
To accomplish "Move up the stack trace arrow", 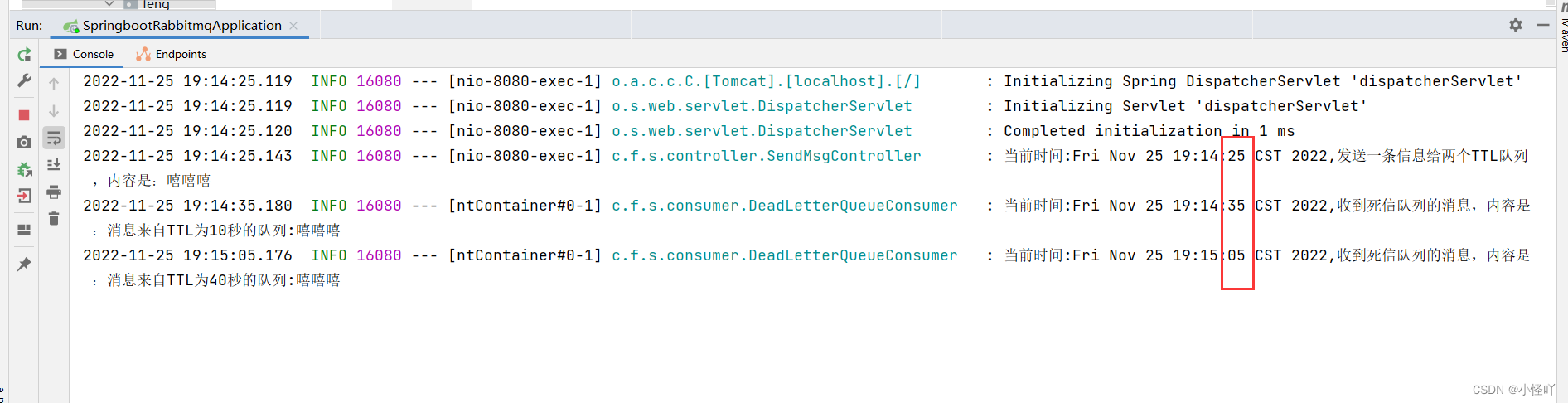I will [54, 84].
